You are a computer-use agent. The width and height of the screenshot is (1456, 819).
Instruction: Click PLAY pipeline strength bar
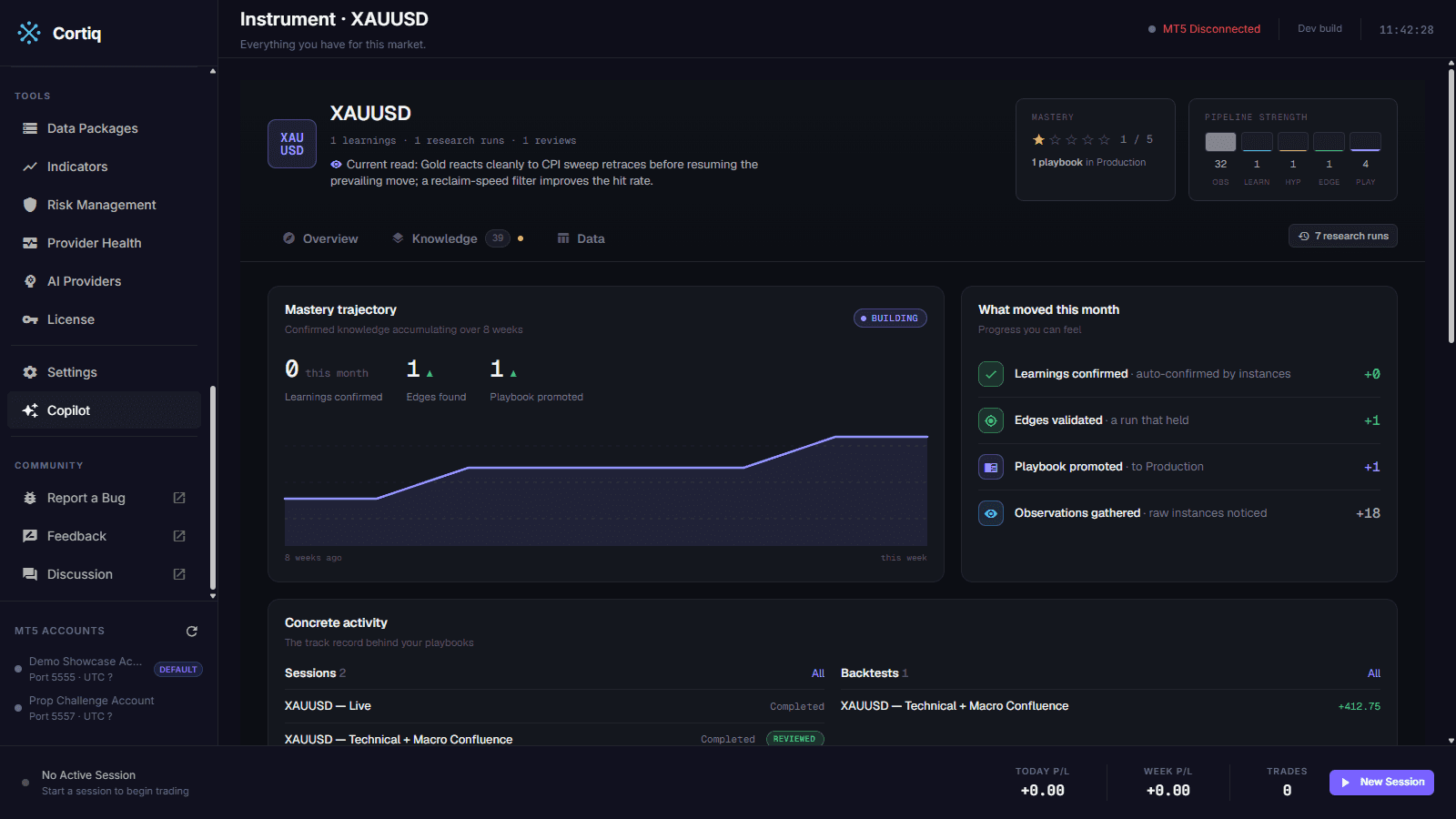click(1365, 142)
